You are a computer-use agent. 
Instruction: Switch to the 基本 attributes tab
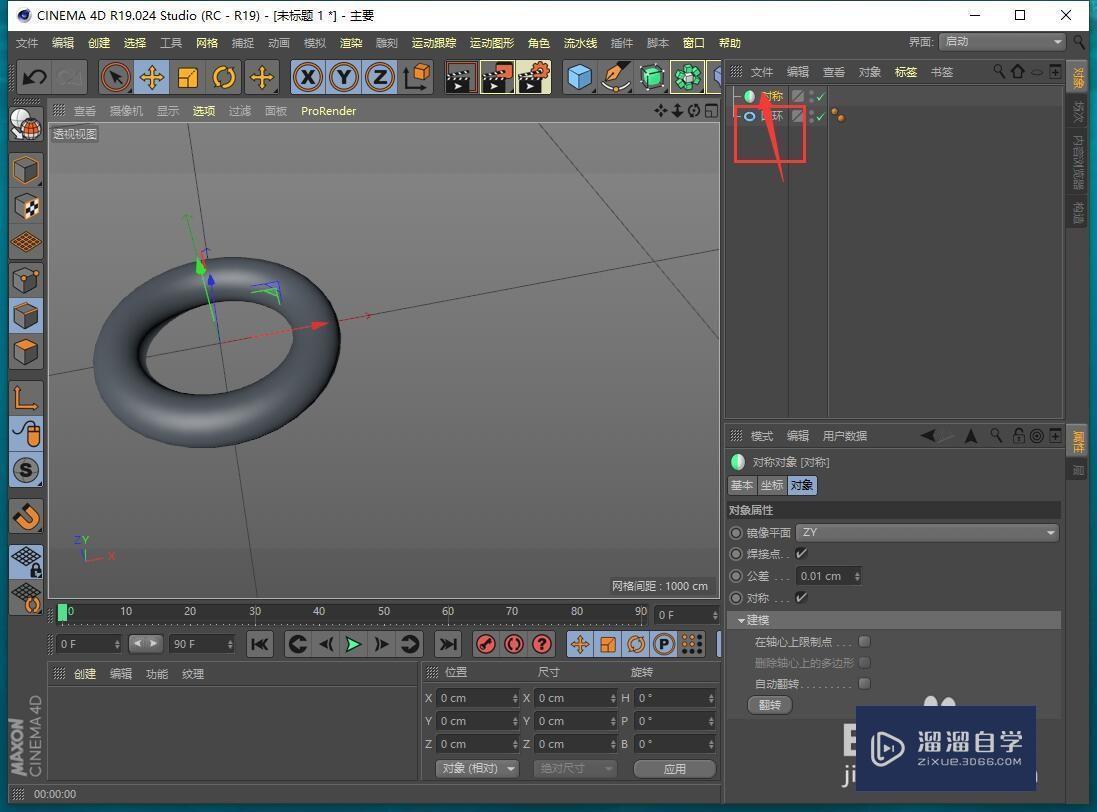click(742, 485)
